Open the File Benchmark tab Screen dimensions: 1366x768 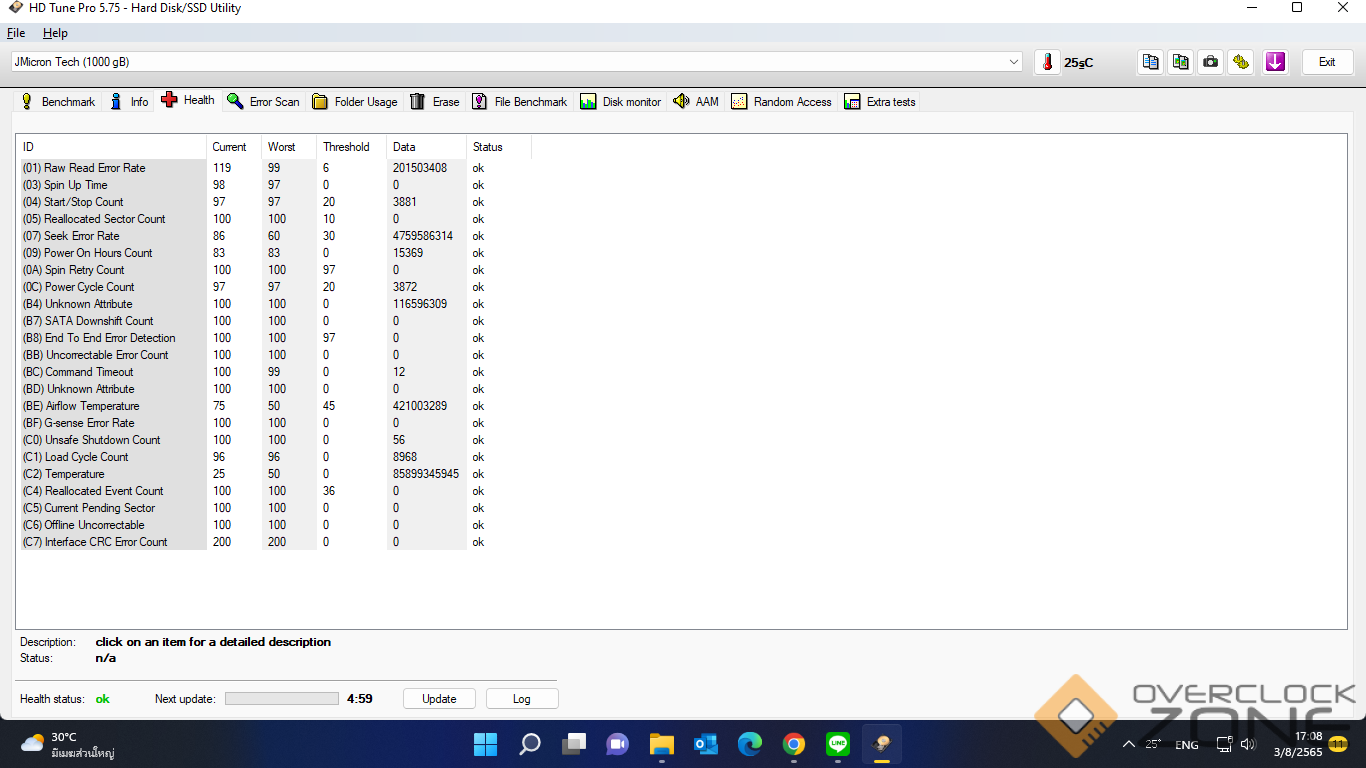pyautogui.click(x=520, y=102)
